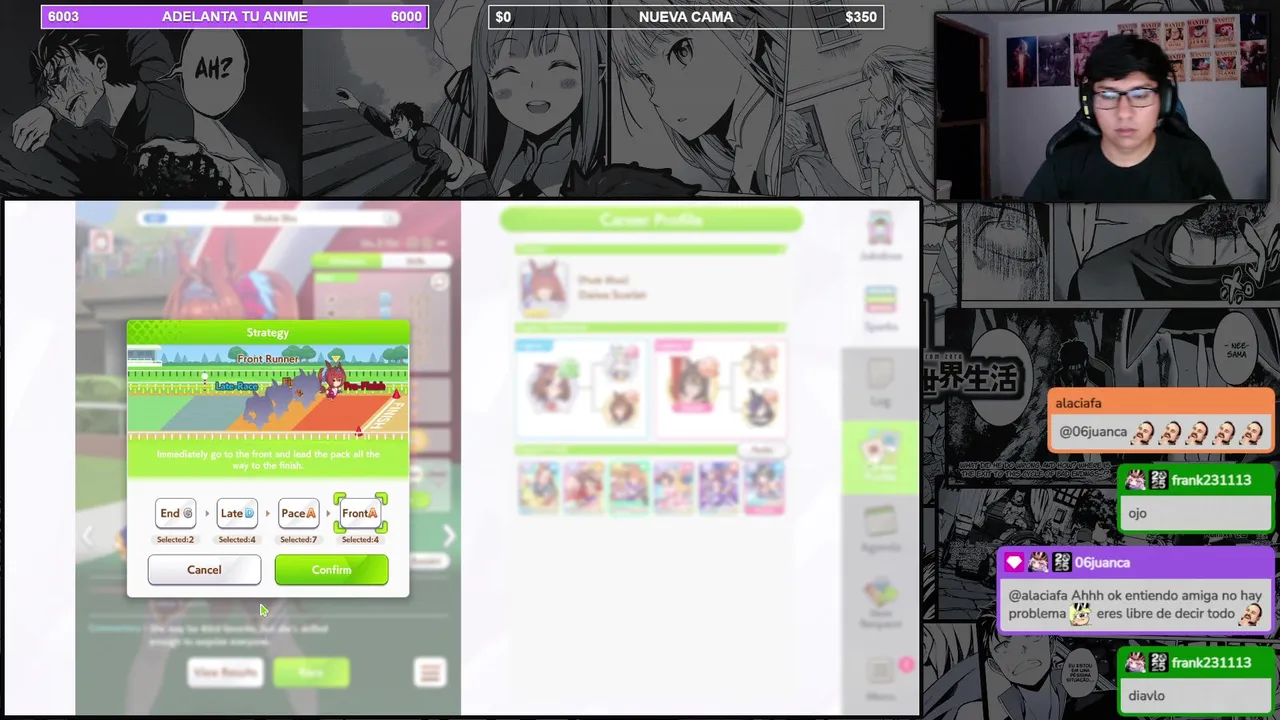Click the fourth support card thumbnail
This screenshot has width=1280, height=720.
click(x=674, y=486)
